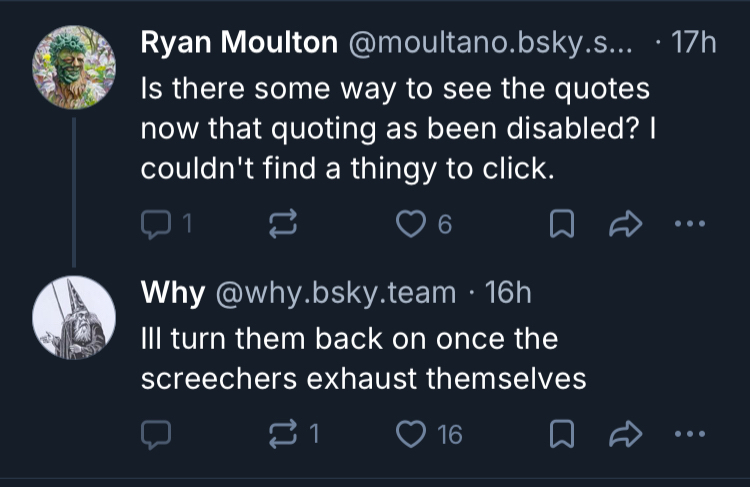Image resolution: width=750 pixels, height=487 pixels.
Task: Bookmark Ryan Moulton's post
Action: [x=563, y=226]
